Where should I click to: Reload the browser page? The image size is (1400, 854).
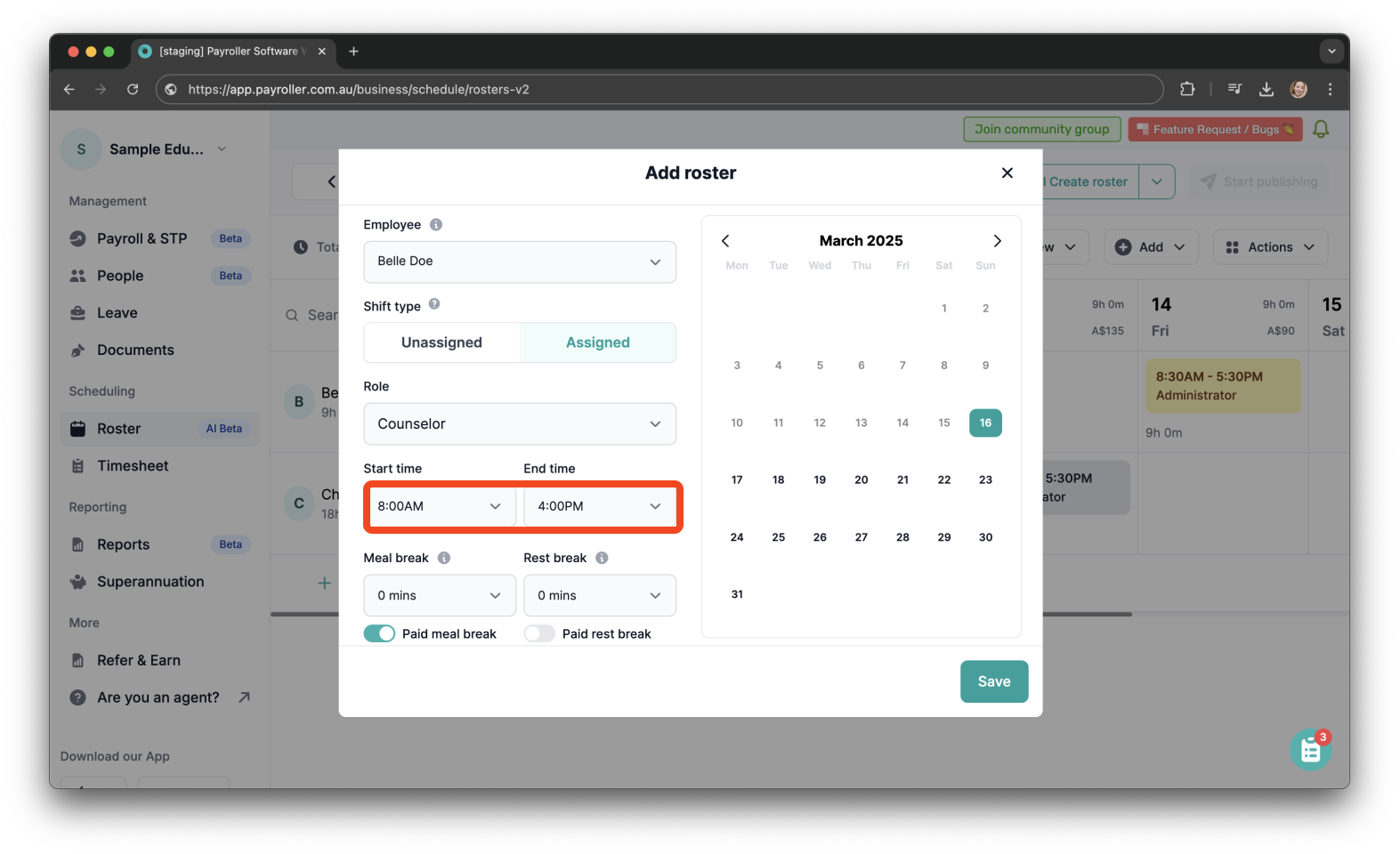click(x=133, y=89)
